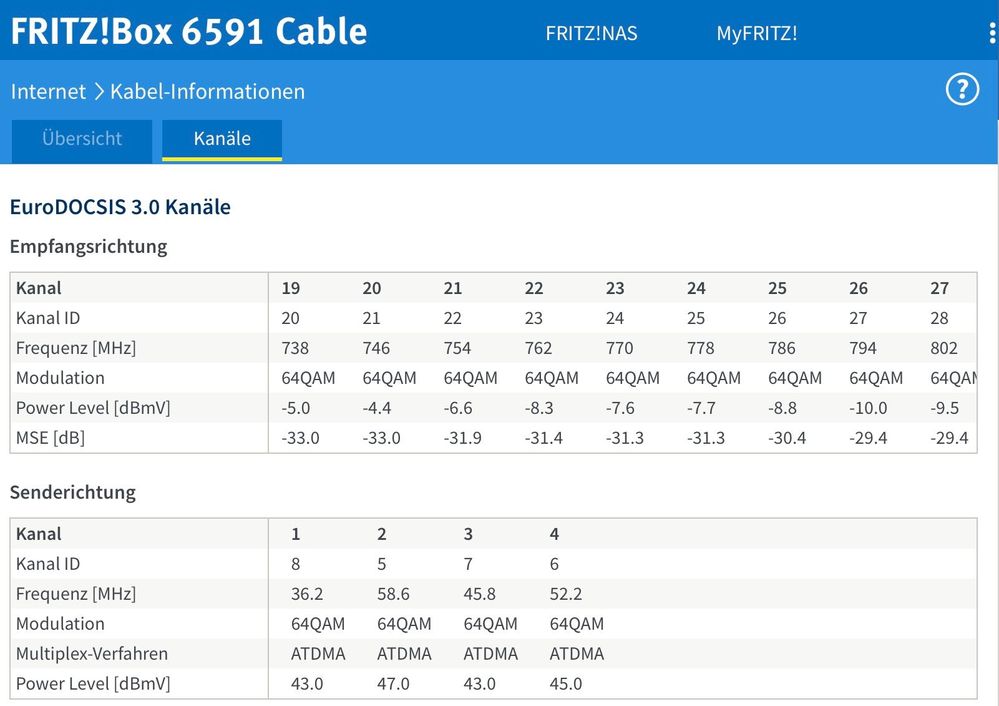Click the Senderichtung section heading
Viewport: 999px width, 706px height.
73,493
